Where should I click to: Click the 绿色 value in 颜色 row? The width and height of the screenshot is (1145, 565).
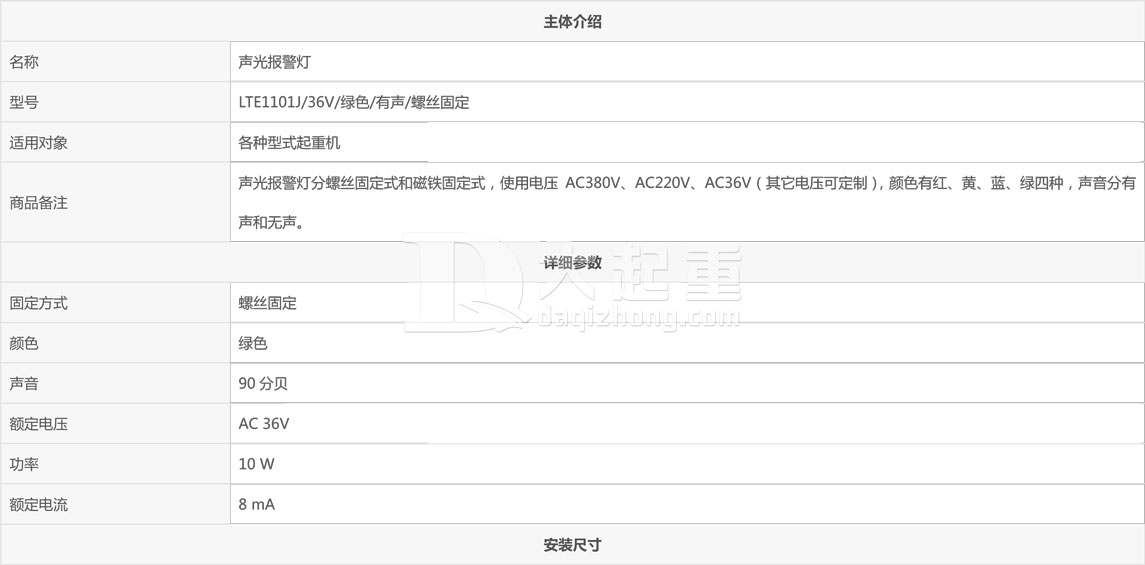[253, 344]
